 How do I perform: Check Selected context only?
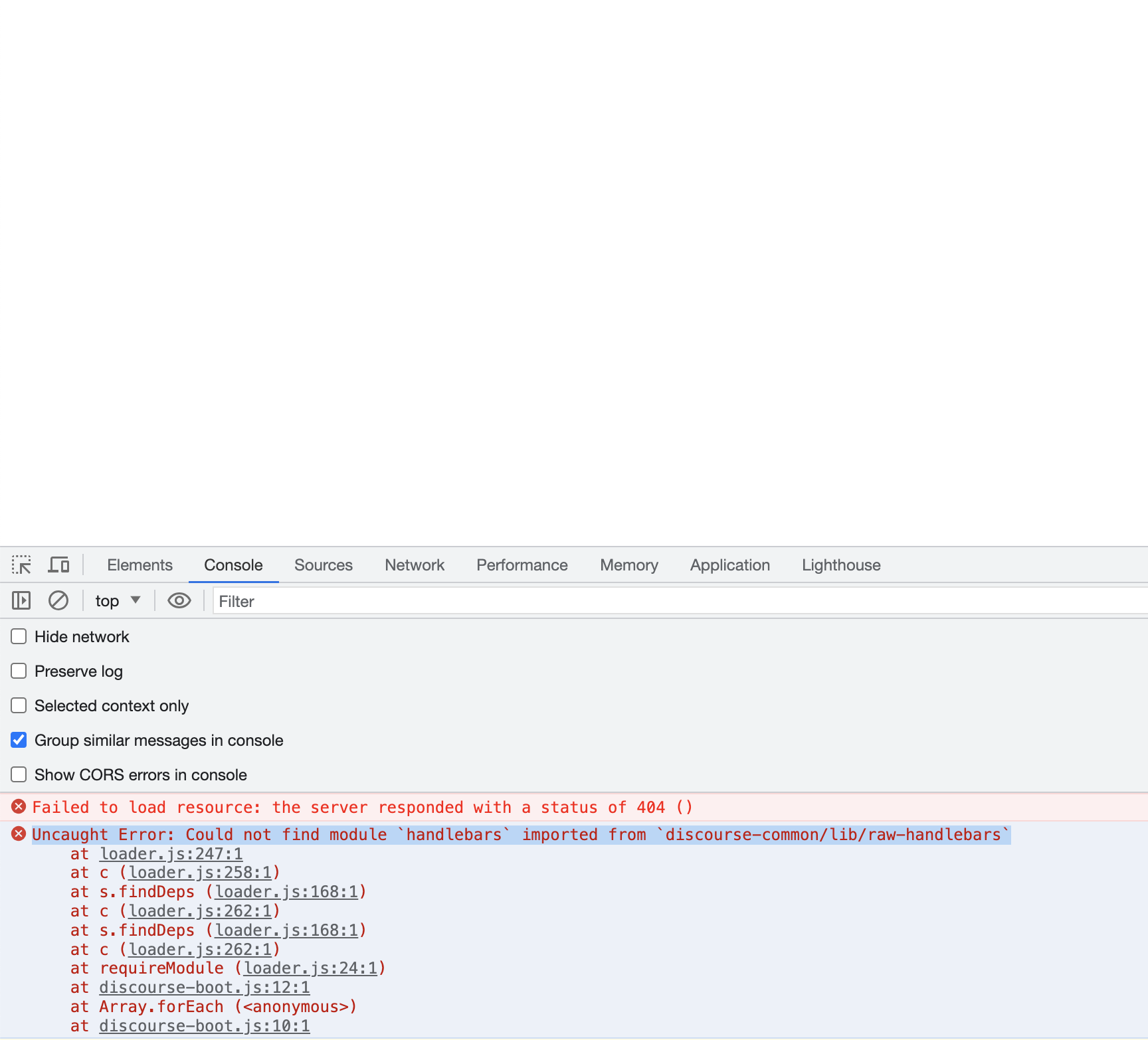(19, 706)
